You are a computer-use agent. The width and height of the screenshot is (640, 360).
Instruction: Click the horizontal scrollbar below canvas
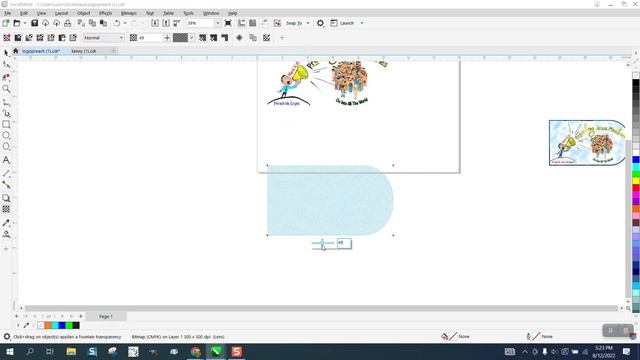pyautogui.click(x=321, y=309)
